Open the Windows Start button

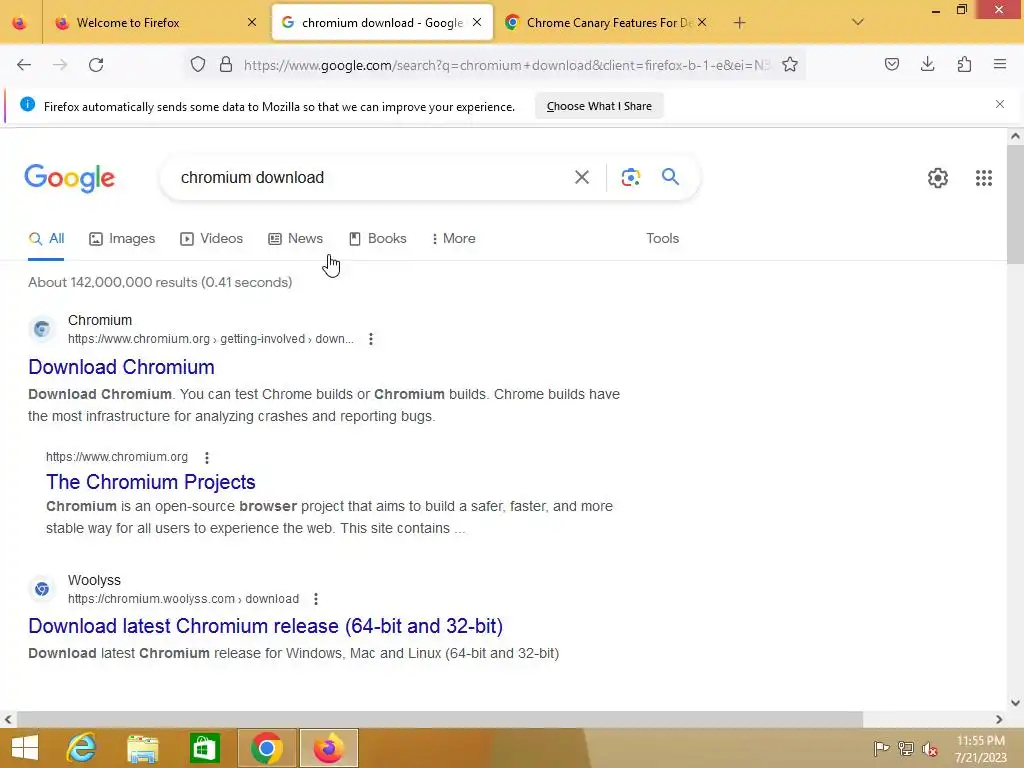coord(25,748)
